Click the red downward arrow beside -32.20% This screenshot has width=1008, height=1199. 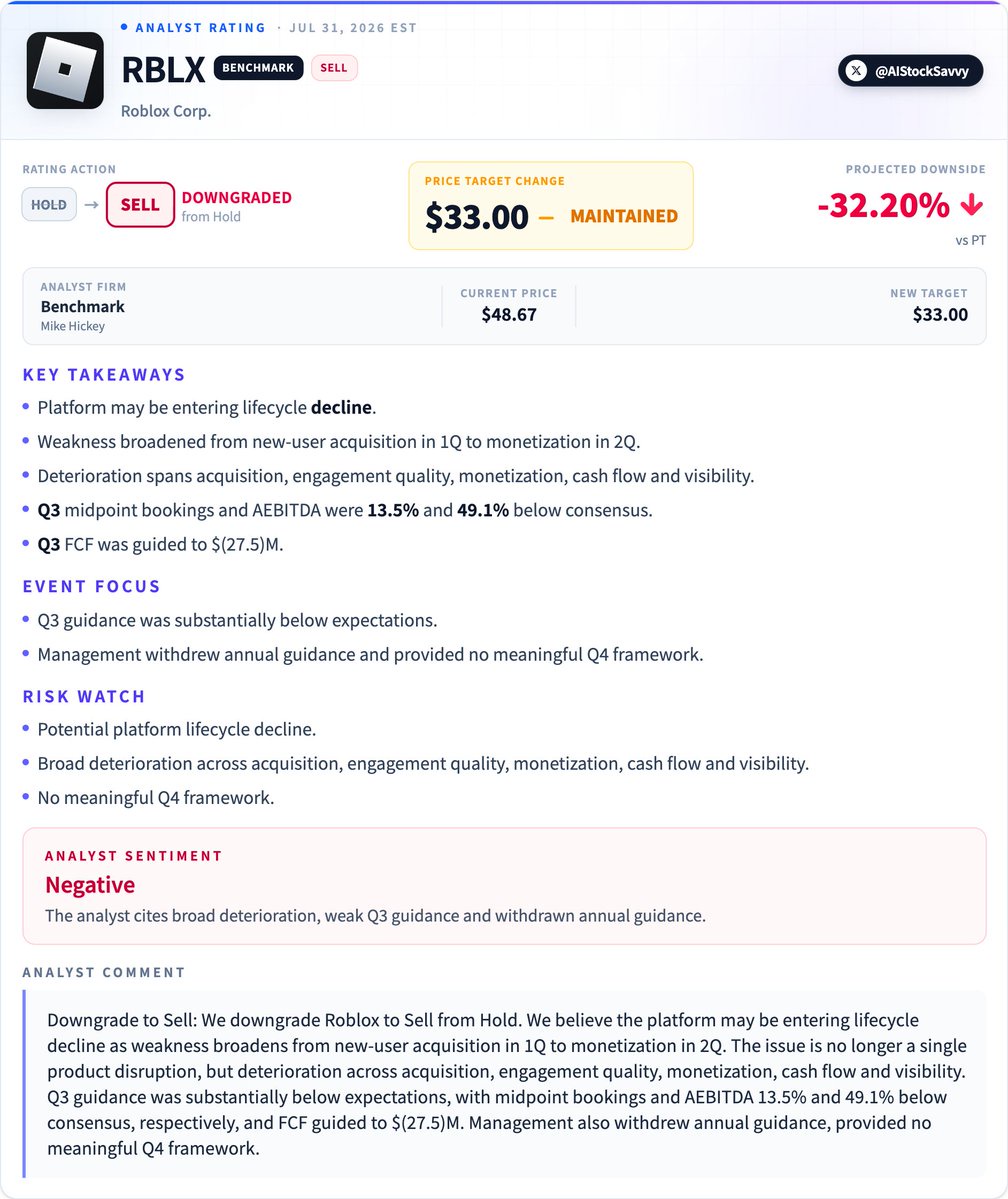click(971, 204)
